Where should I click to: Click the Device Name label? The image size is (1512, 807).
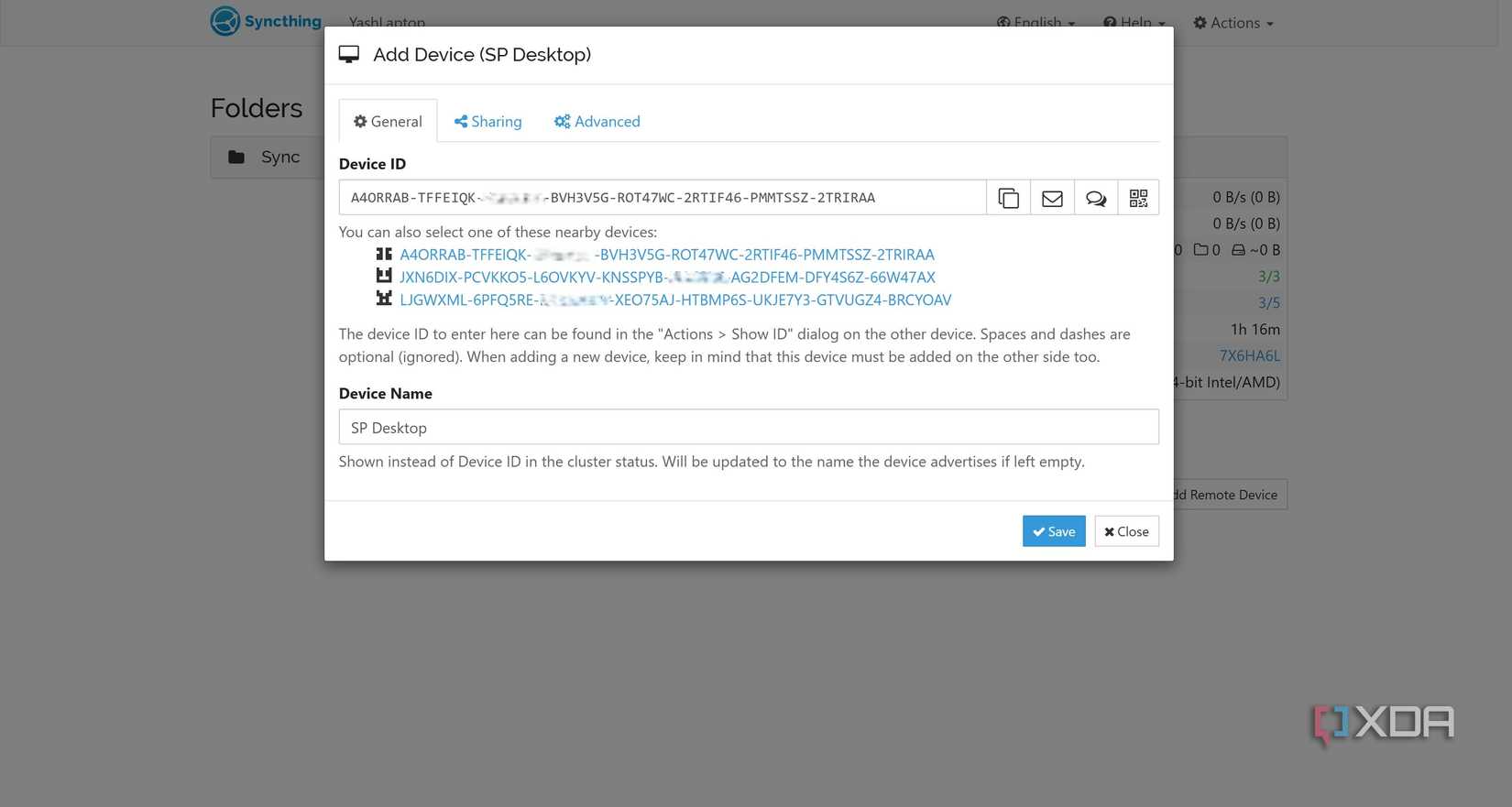point(385,393)
